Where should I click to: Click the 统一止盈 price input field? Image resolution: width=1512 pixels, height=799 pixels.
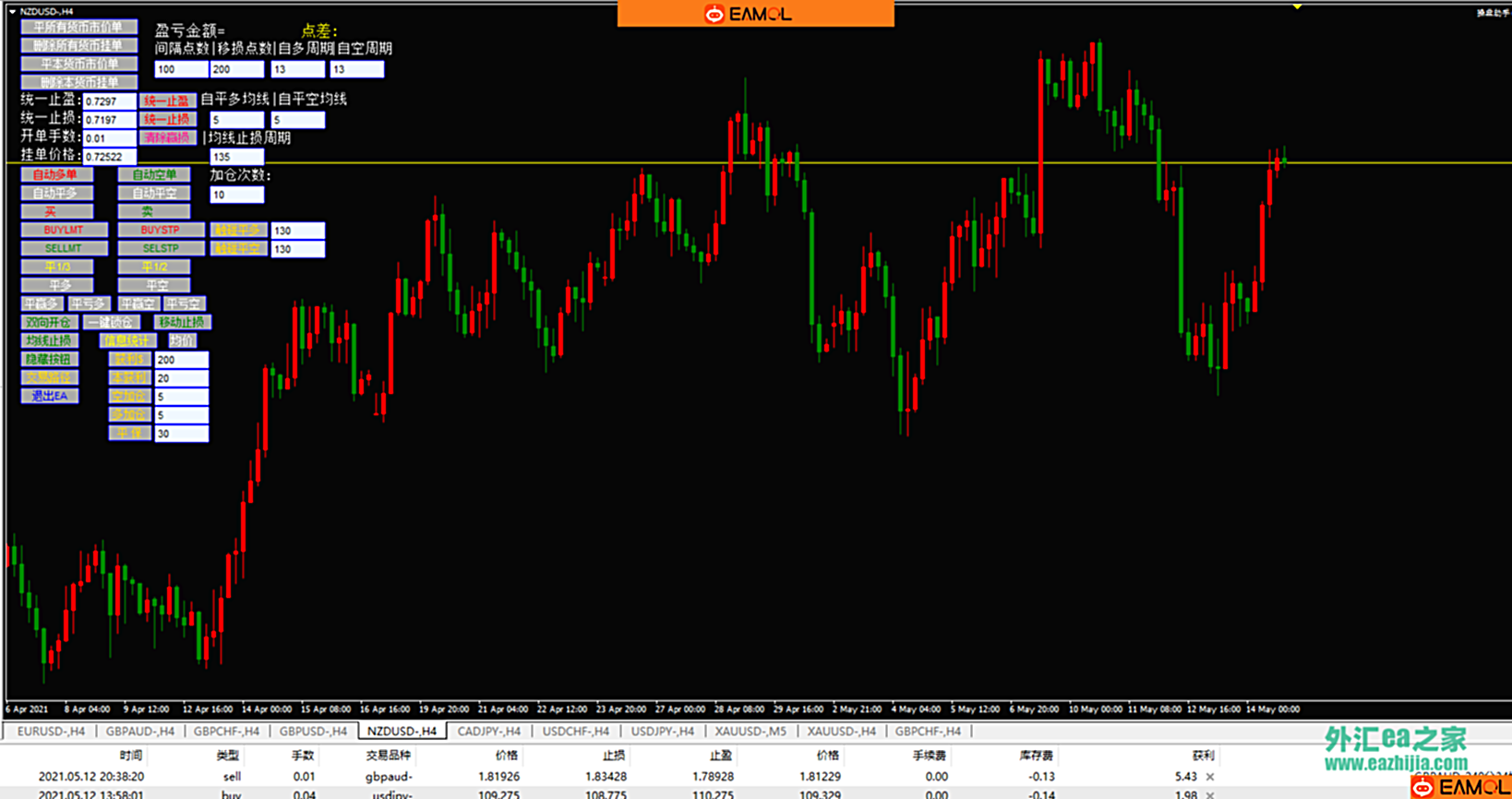109,101
